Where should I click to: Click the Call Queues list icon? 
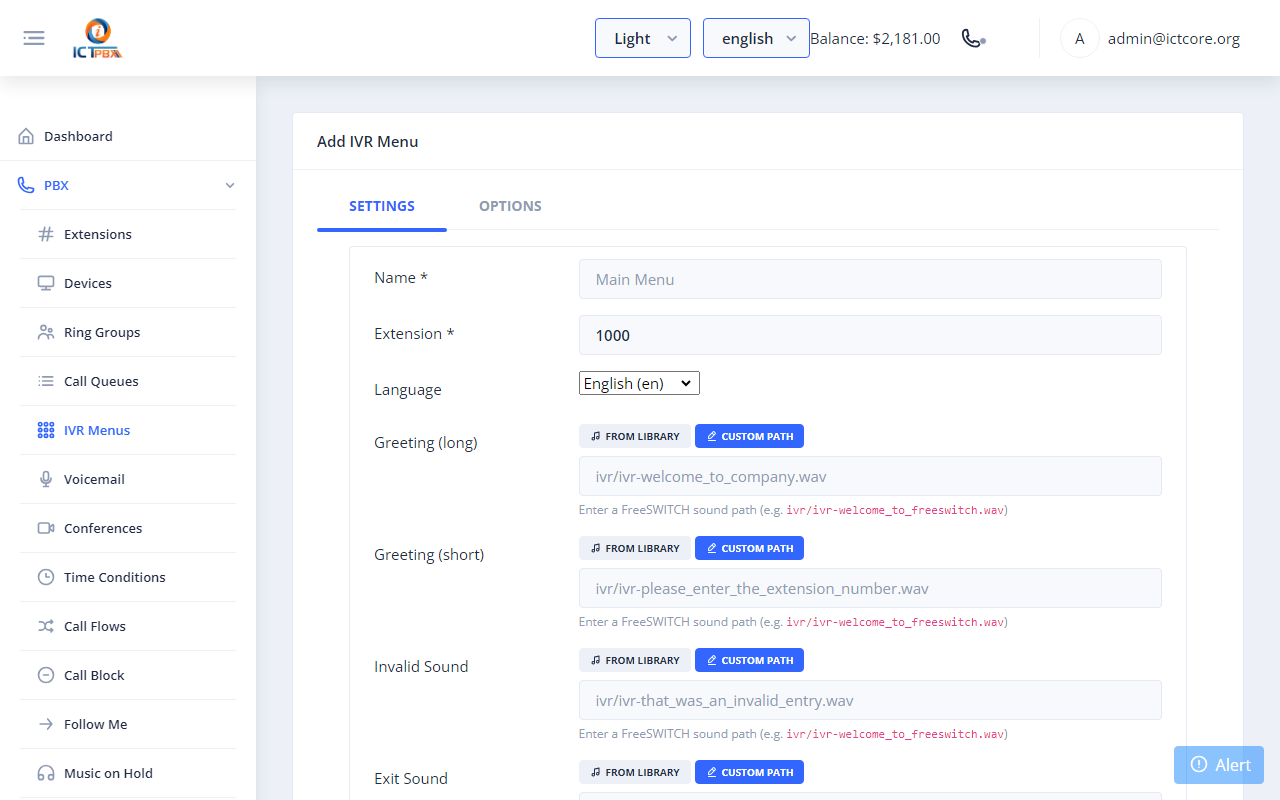point(46,381)
